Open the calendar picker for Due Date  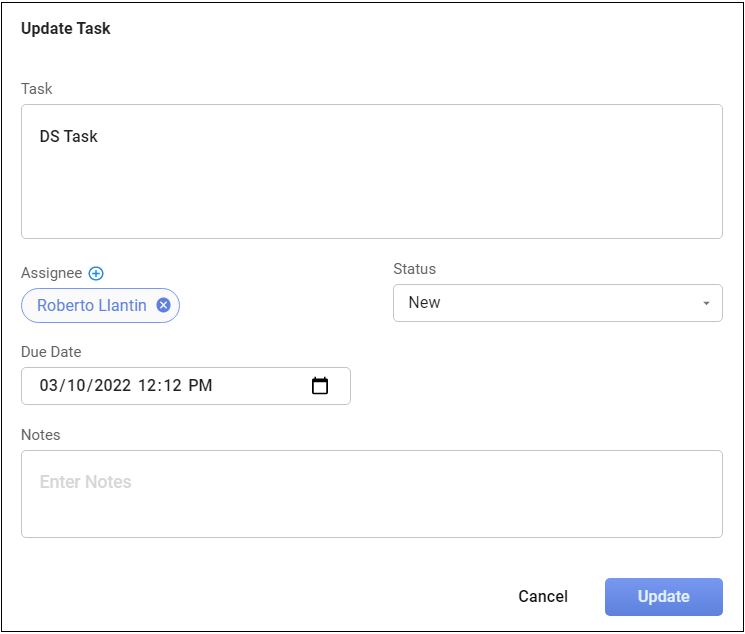click(320, 386)
